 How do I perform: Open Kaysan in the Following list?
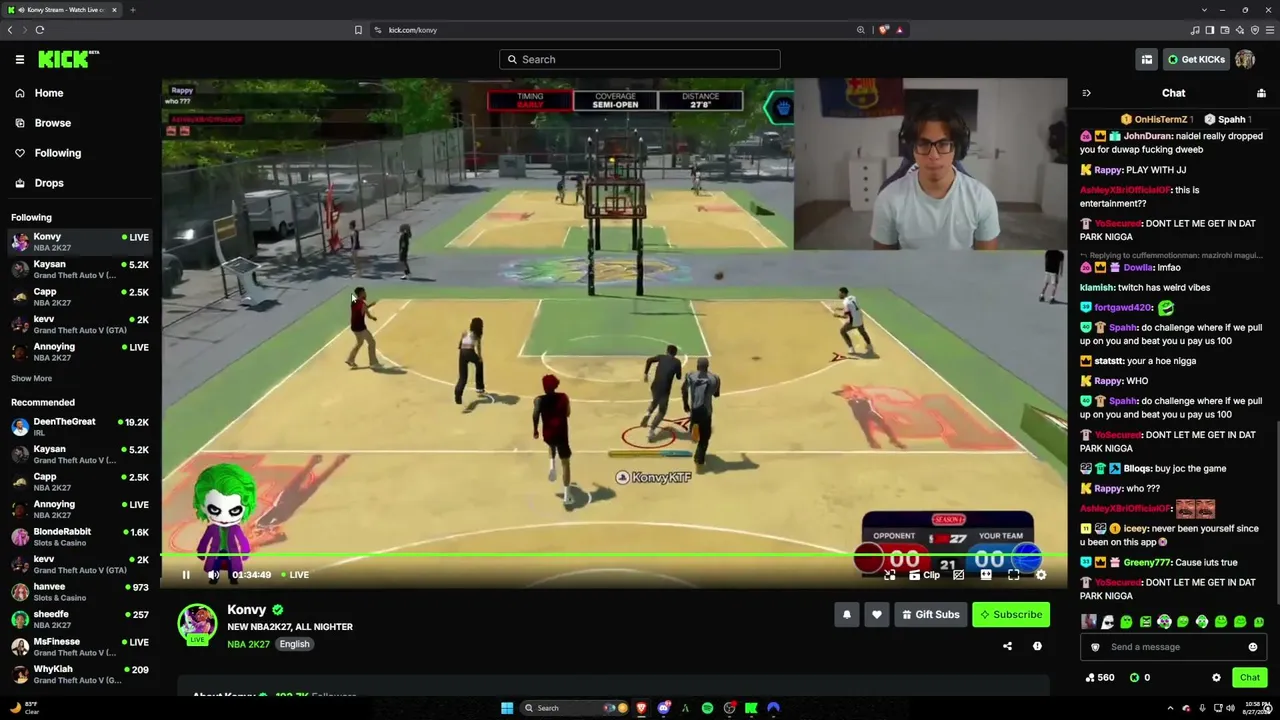pos(80,270)
